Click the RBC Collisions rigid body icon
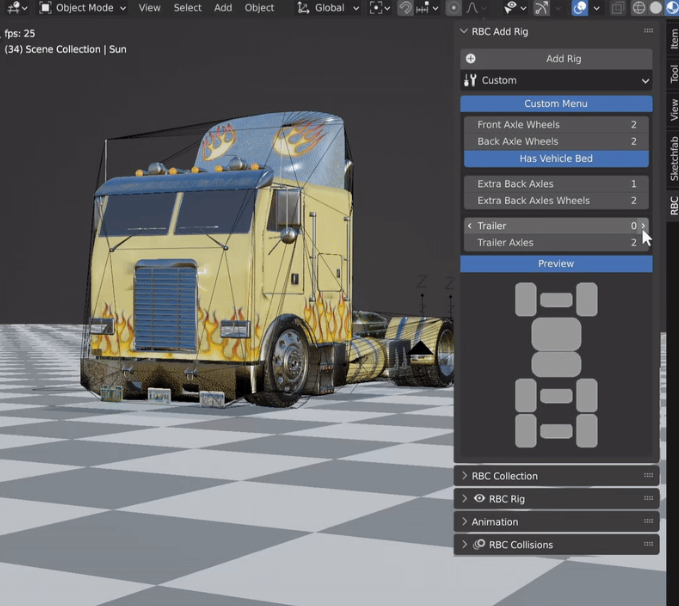Viewport: 679px width, 606px height. pyautogui.click(x=479, y=544)
